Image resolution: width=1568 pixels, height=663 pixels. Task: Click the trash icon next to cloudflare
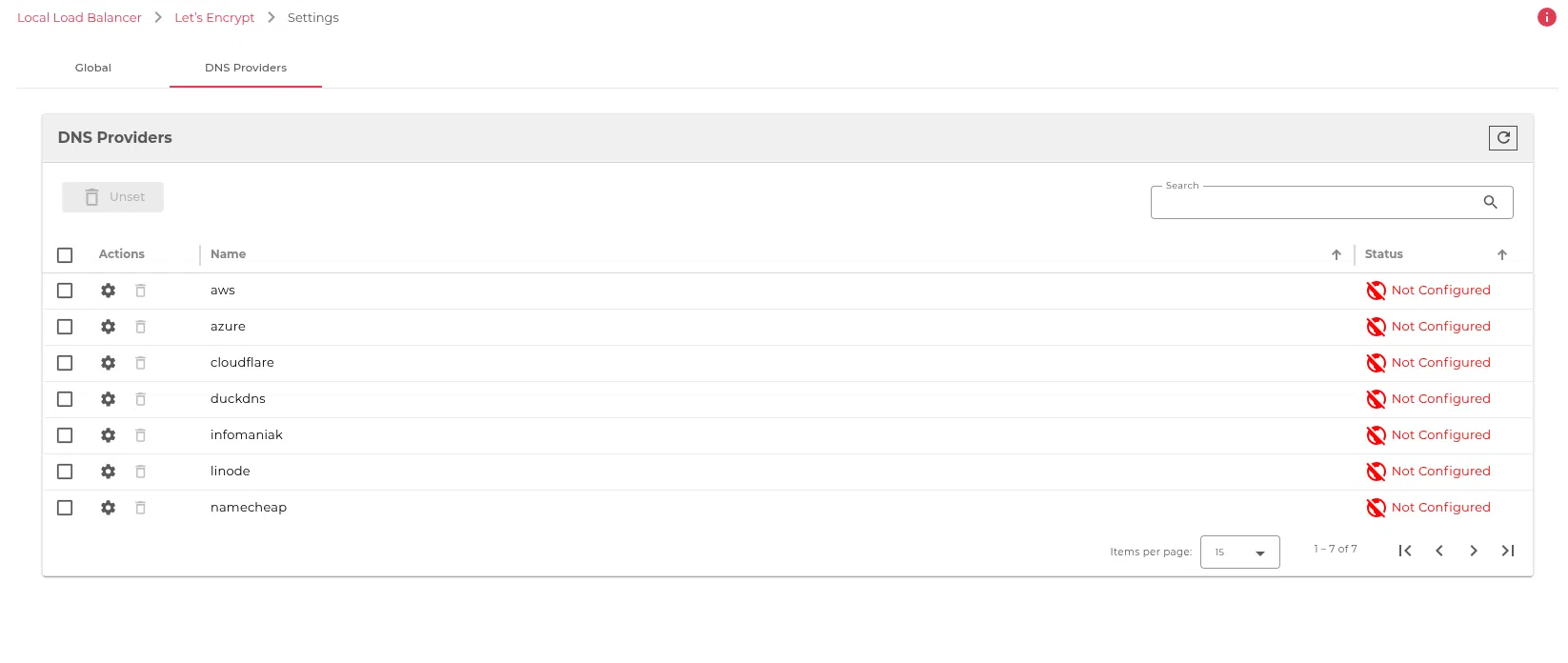click(140, 363)
